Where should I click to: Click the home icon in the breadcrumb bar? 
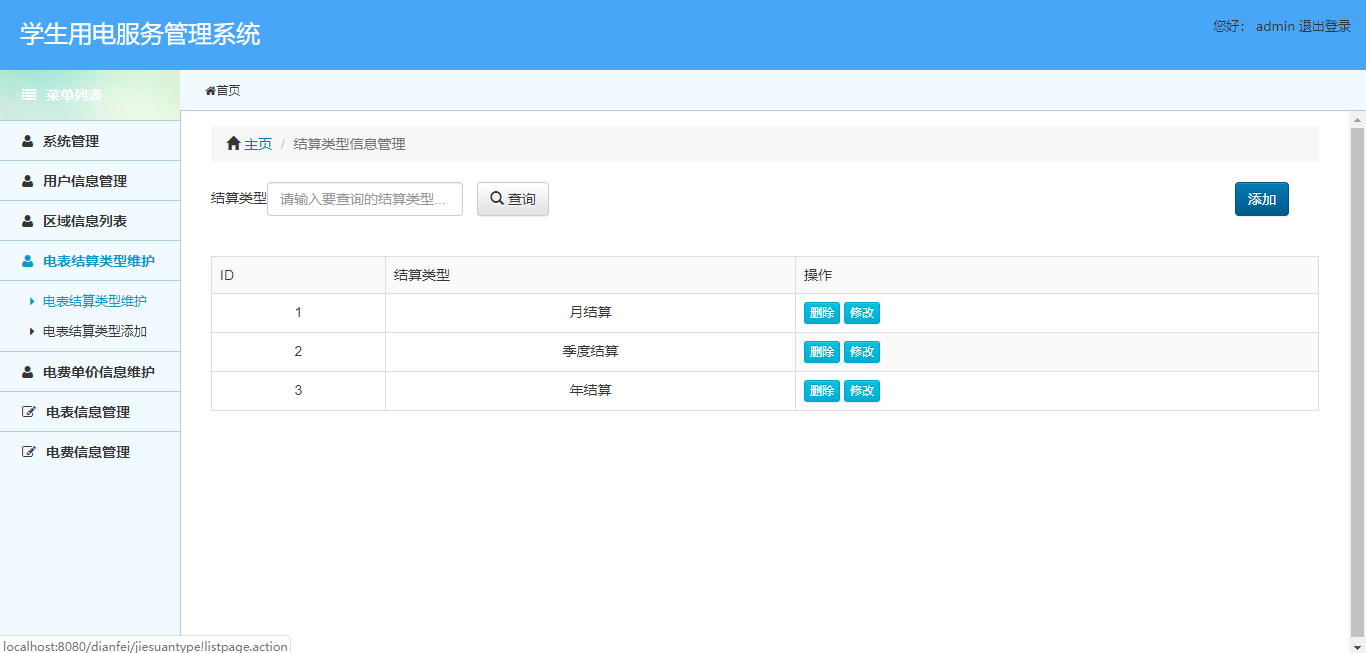(232, 143)
